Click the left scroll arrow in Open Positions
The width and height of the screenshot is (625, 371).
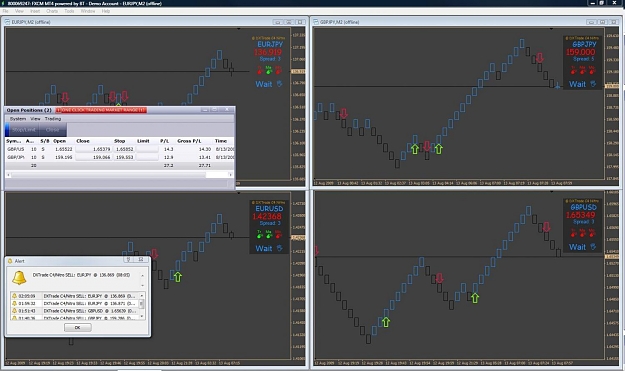(8, 175)
